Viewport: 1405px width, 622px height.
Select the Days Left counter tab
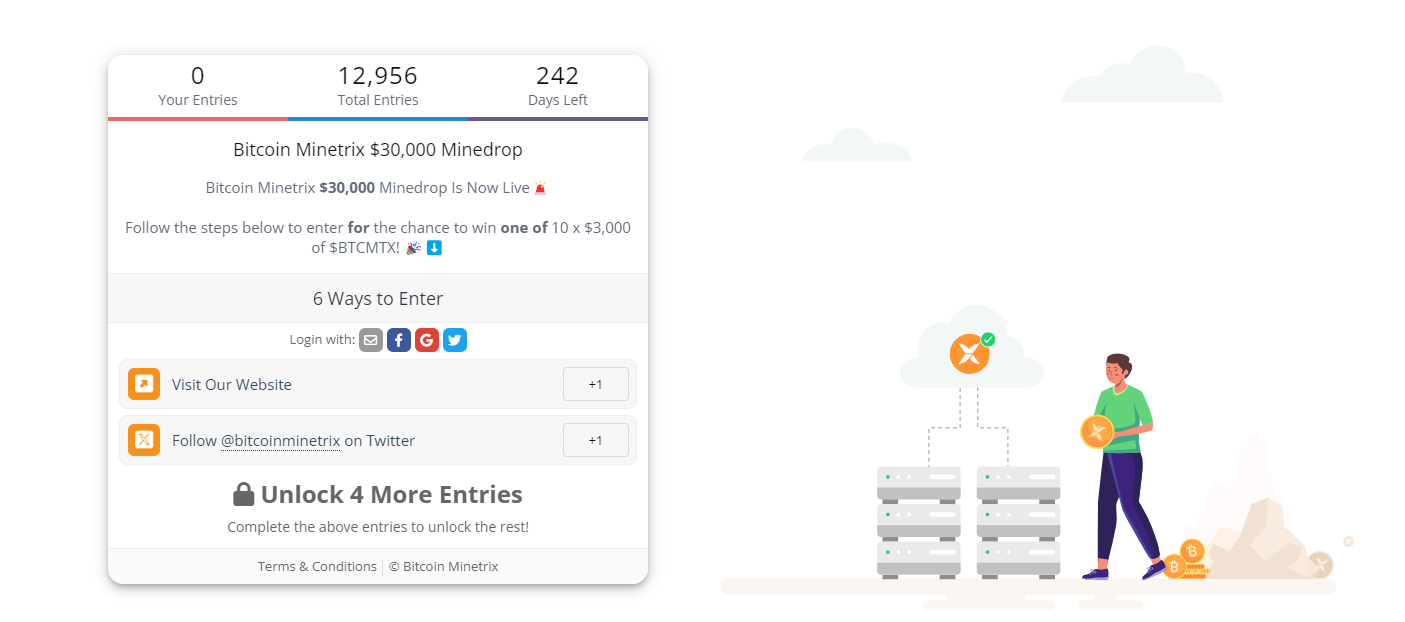click(x=558, y=87)
